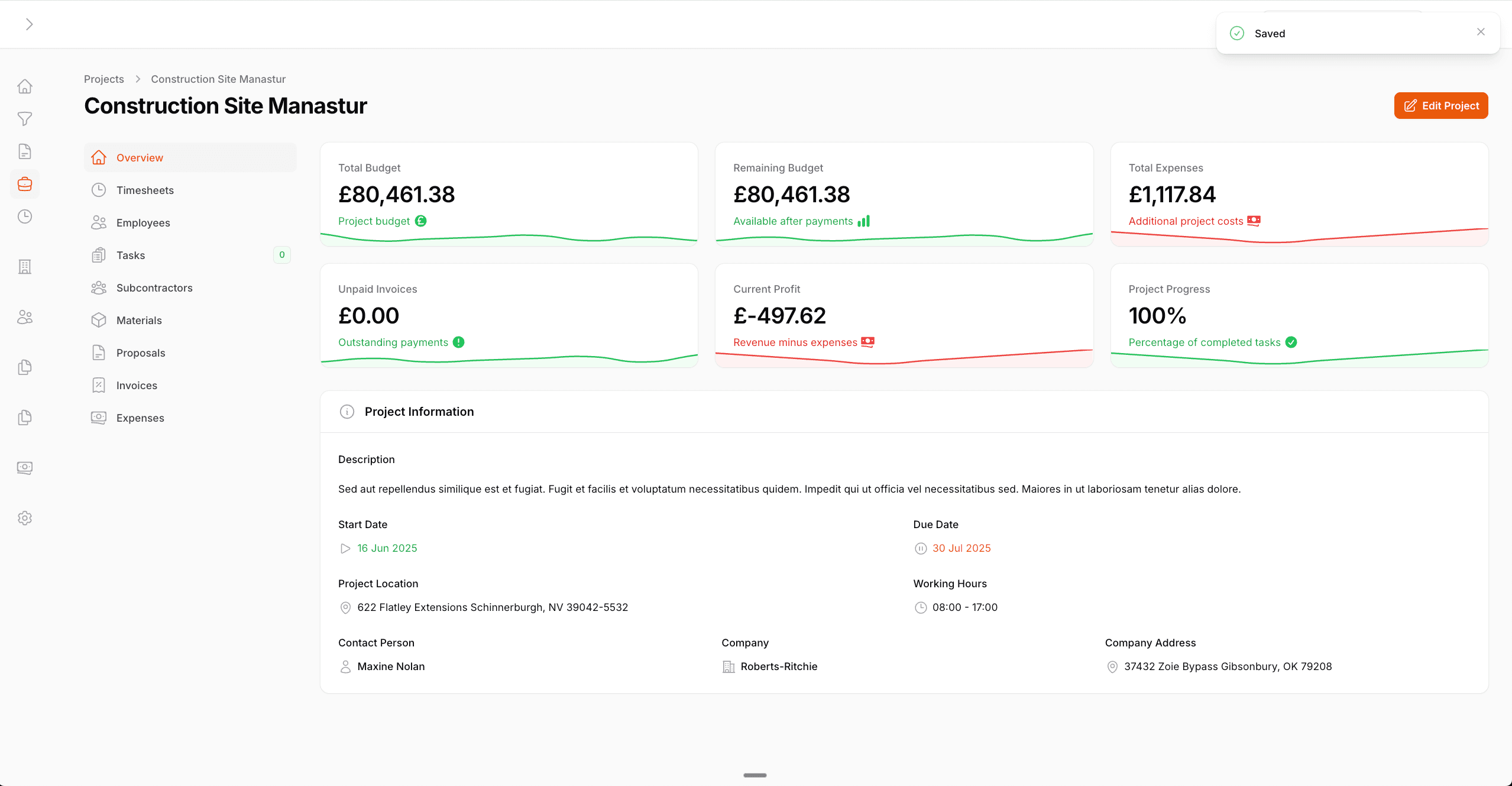Image resolution: width=1512 pixels, height=786 pixels.
Task: Open the Subcontractors section
Action: (x=154, y=288)
